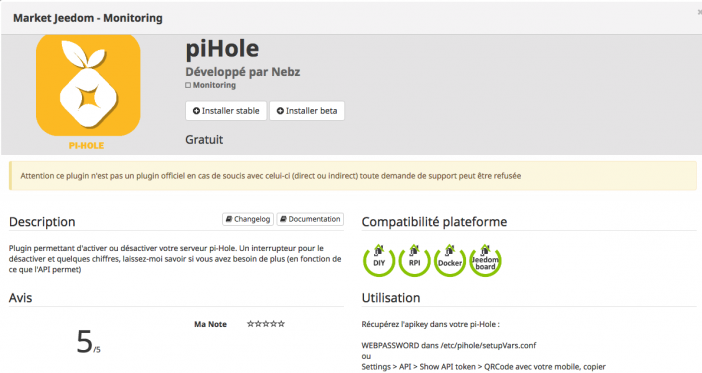Rate the plugin with the first star
This screenshot has height=373, width=702.
pos(251,324)
